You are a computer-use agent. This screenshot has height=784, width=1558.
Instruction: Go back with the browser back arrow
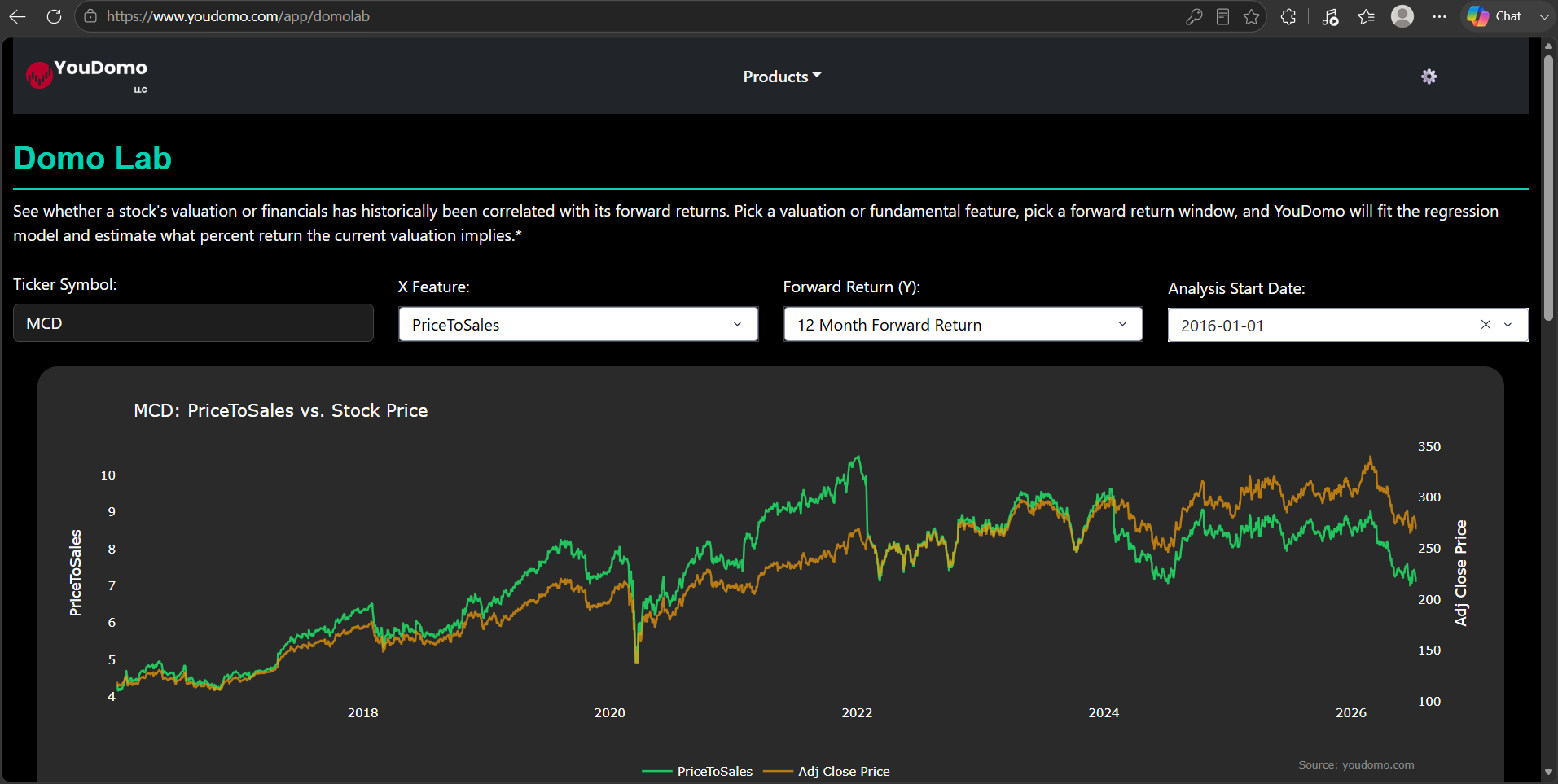pyautogui.click(x=17, y=16)
